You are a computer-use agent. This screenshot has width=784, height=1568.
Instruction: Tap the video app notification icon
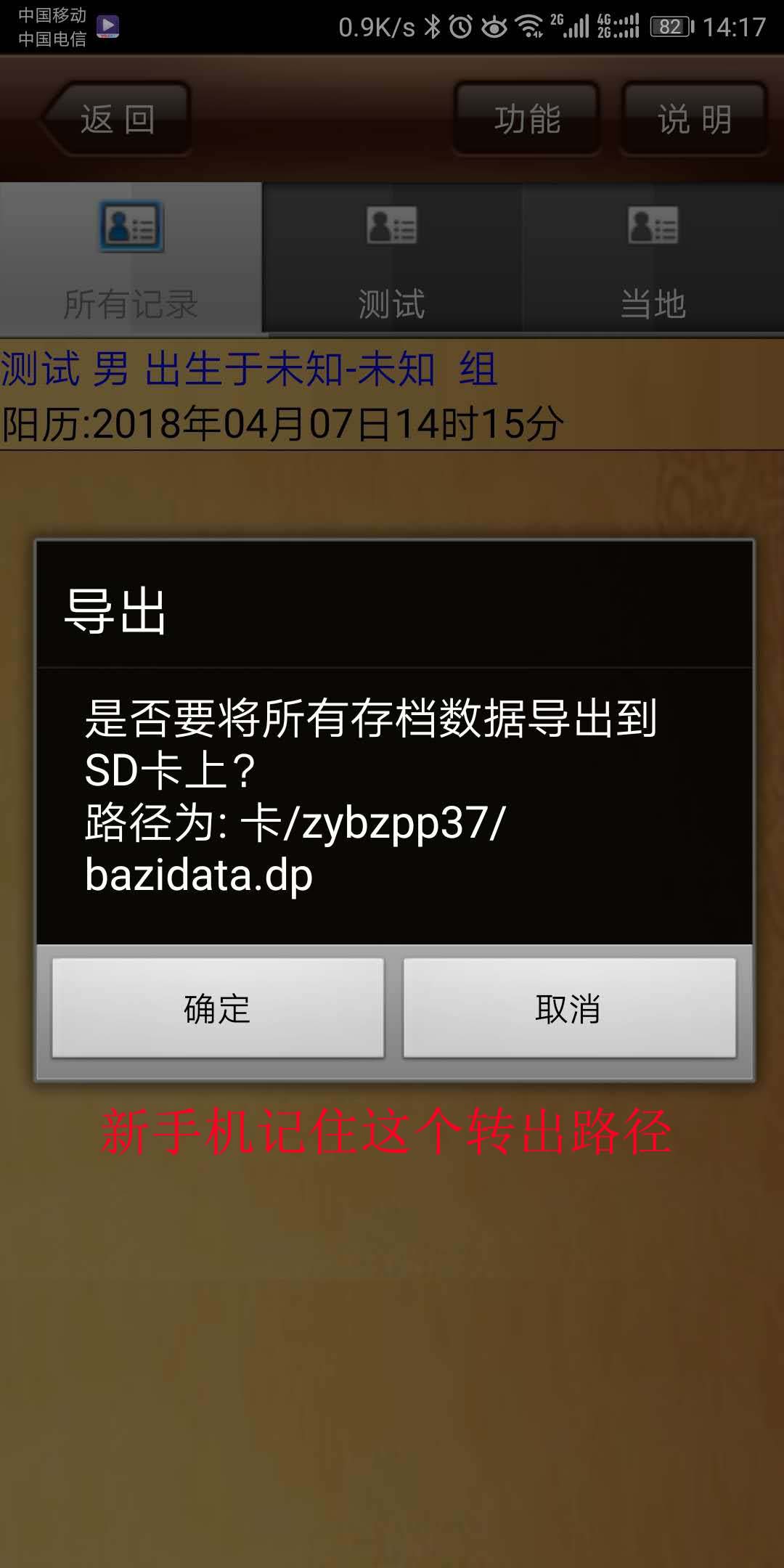[x=107, y=27]
